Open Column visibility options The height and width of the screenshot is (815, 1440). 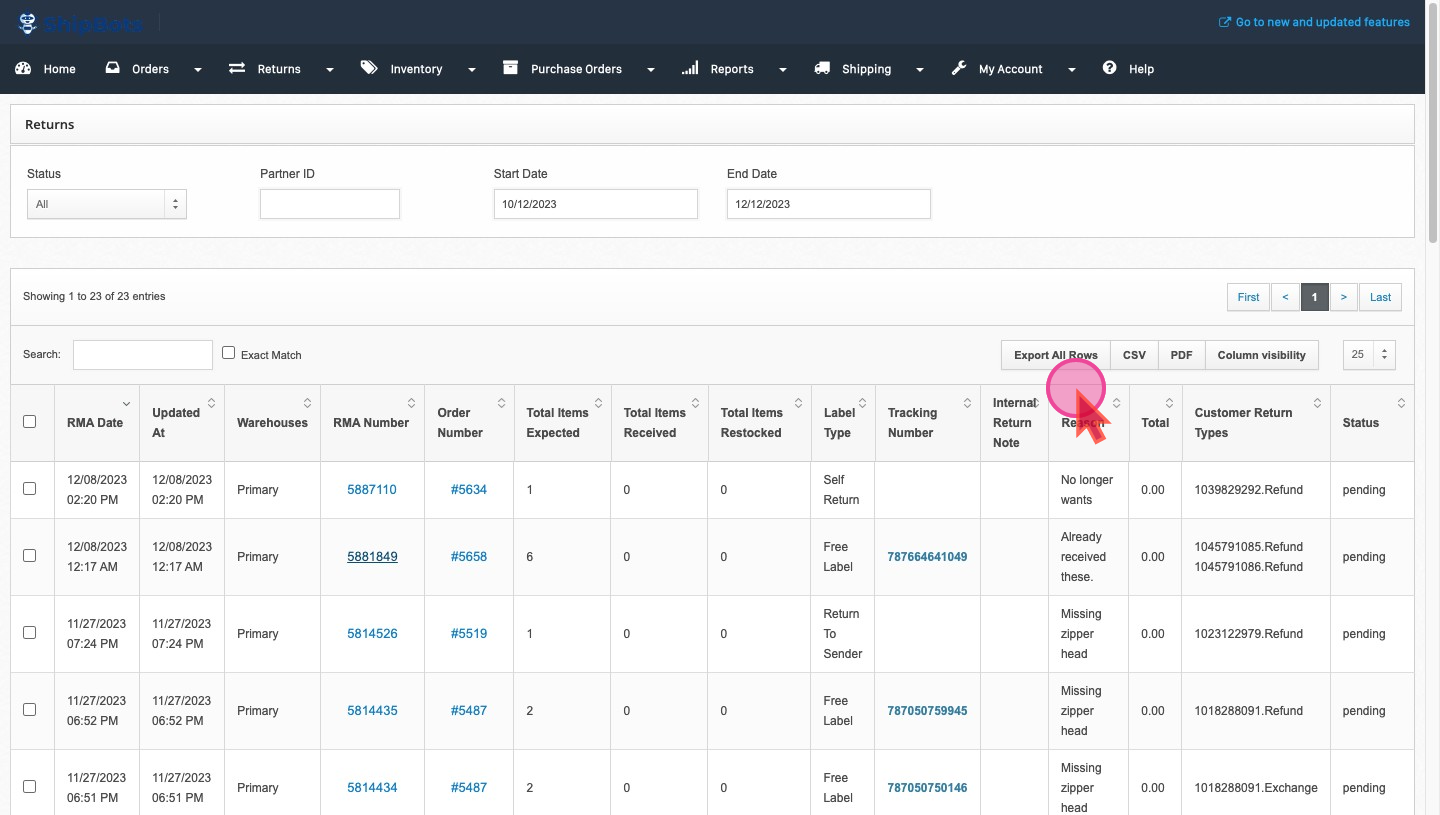(1262, 355)
